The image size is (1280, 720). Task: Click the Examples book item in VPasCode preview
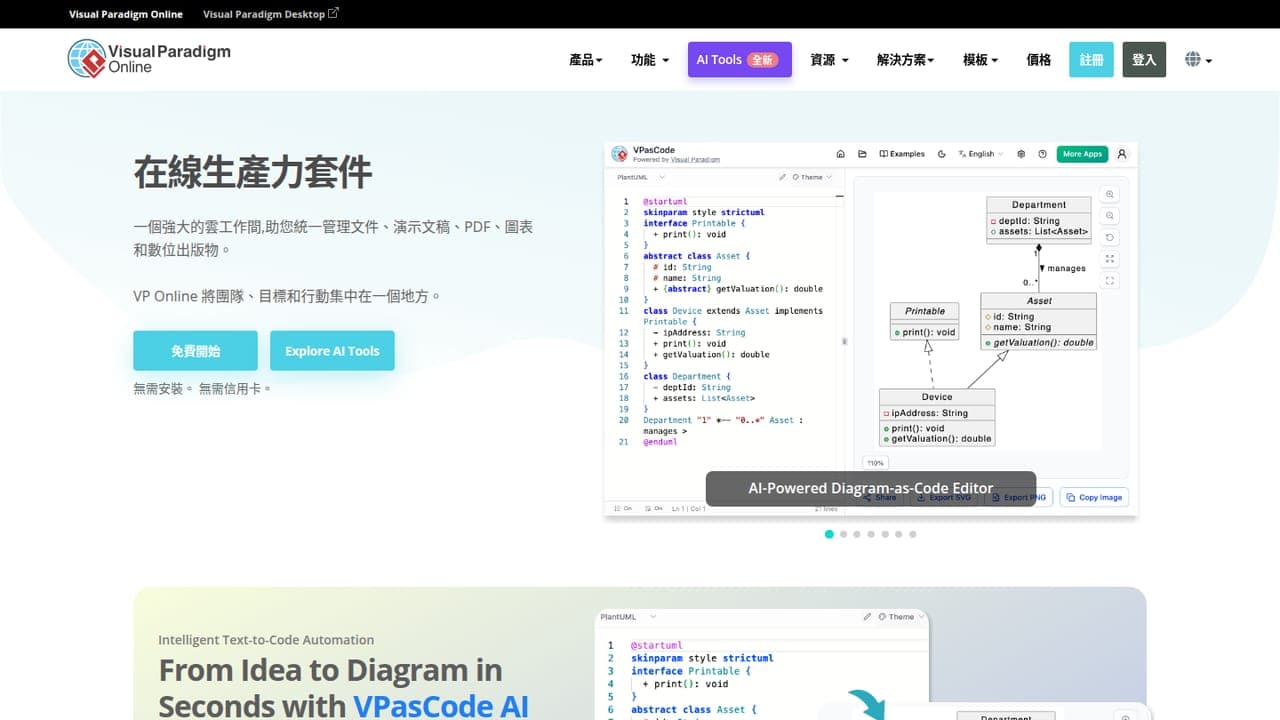(x=902, y=154)
